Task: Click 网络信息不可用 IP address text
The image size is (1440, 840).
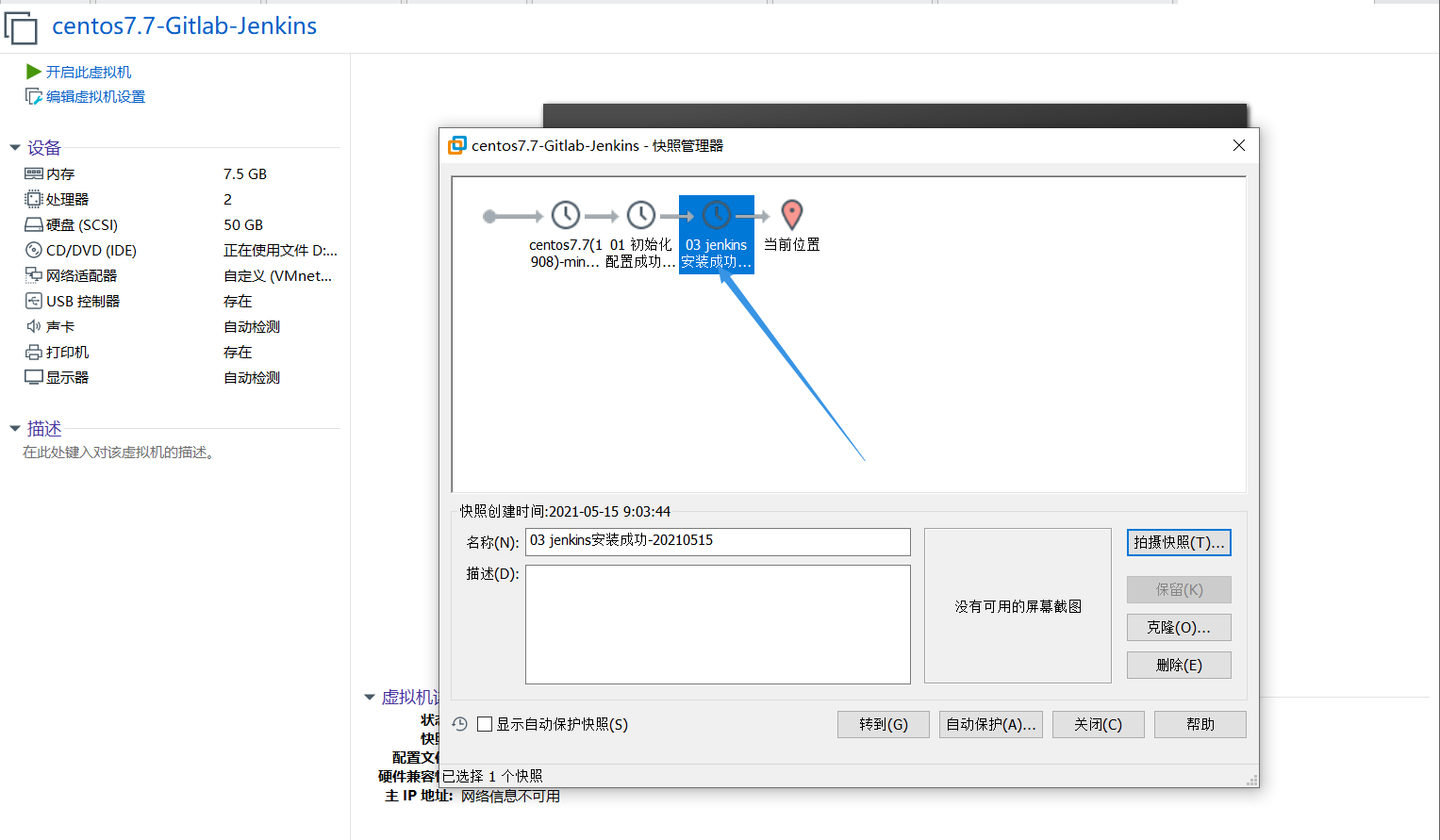Action: (x=510, y=796)
